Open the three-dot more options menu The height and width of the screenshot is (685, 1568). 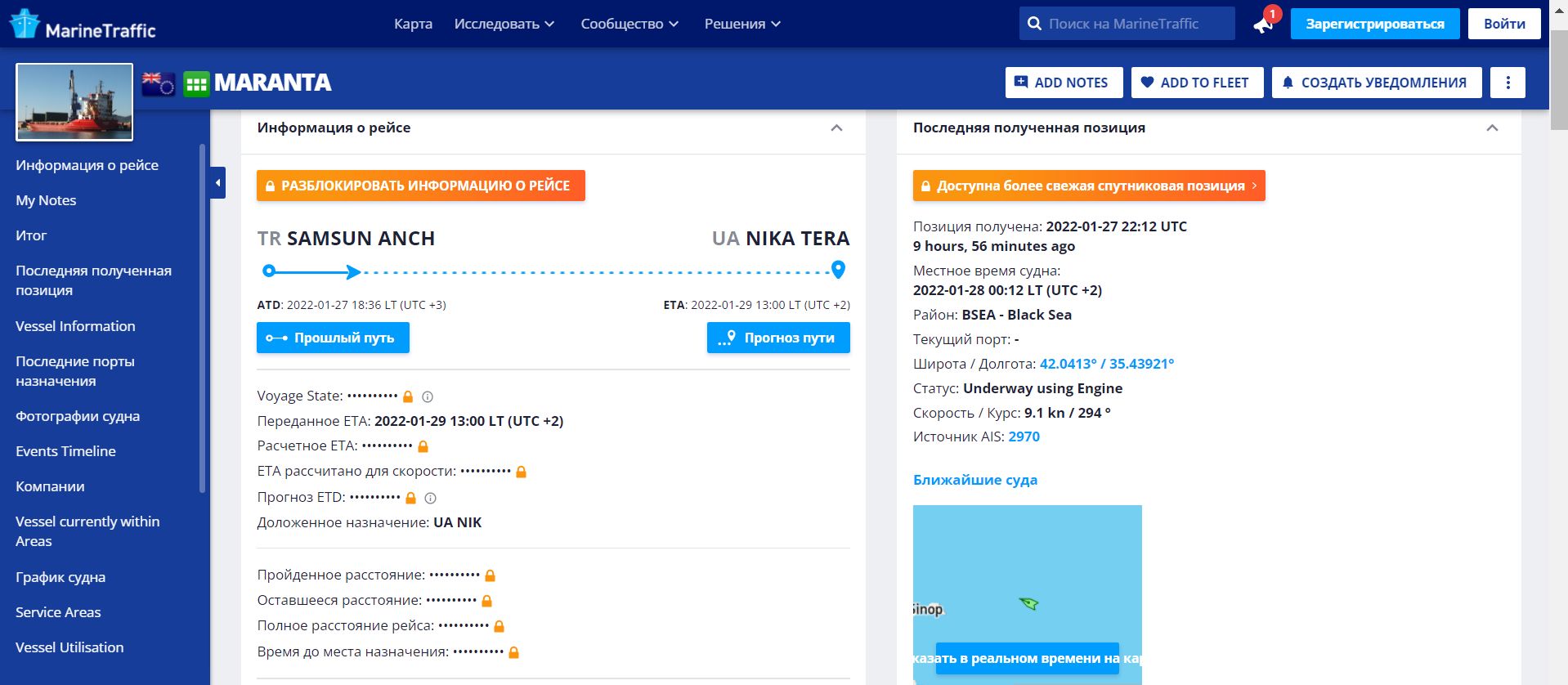coord(1508,83)
